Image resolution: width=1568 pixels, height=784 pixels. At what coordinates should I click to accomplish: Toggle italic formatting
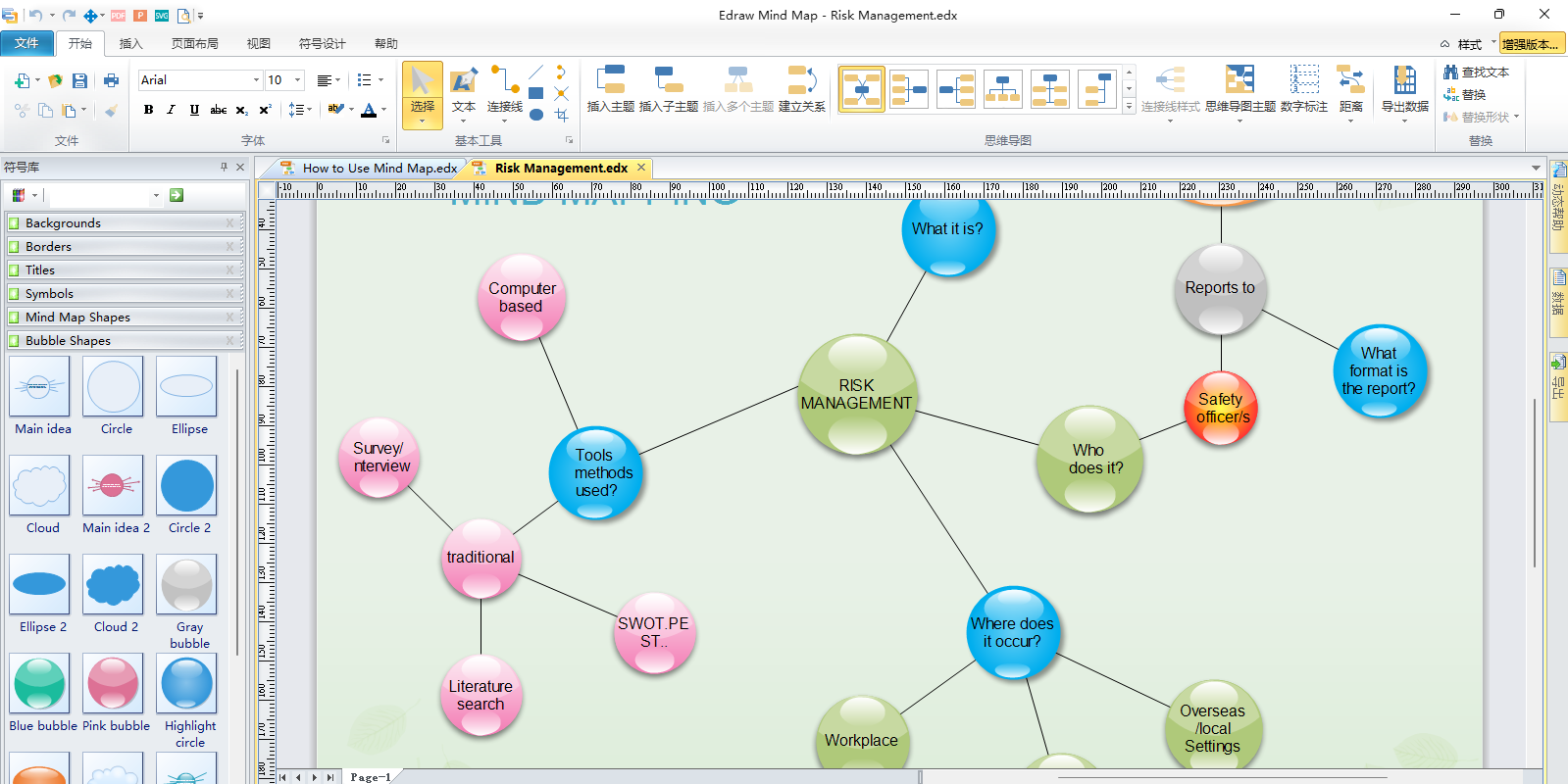pos(171,110)
